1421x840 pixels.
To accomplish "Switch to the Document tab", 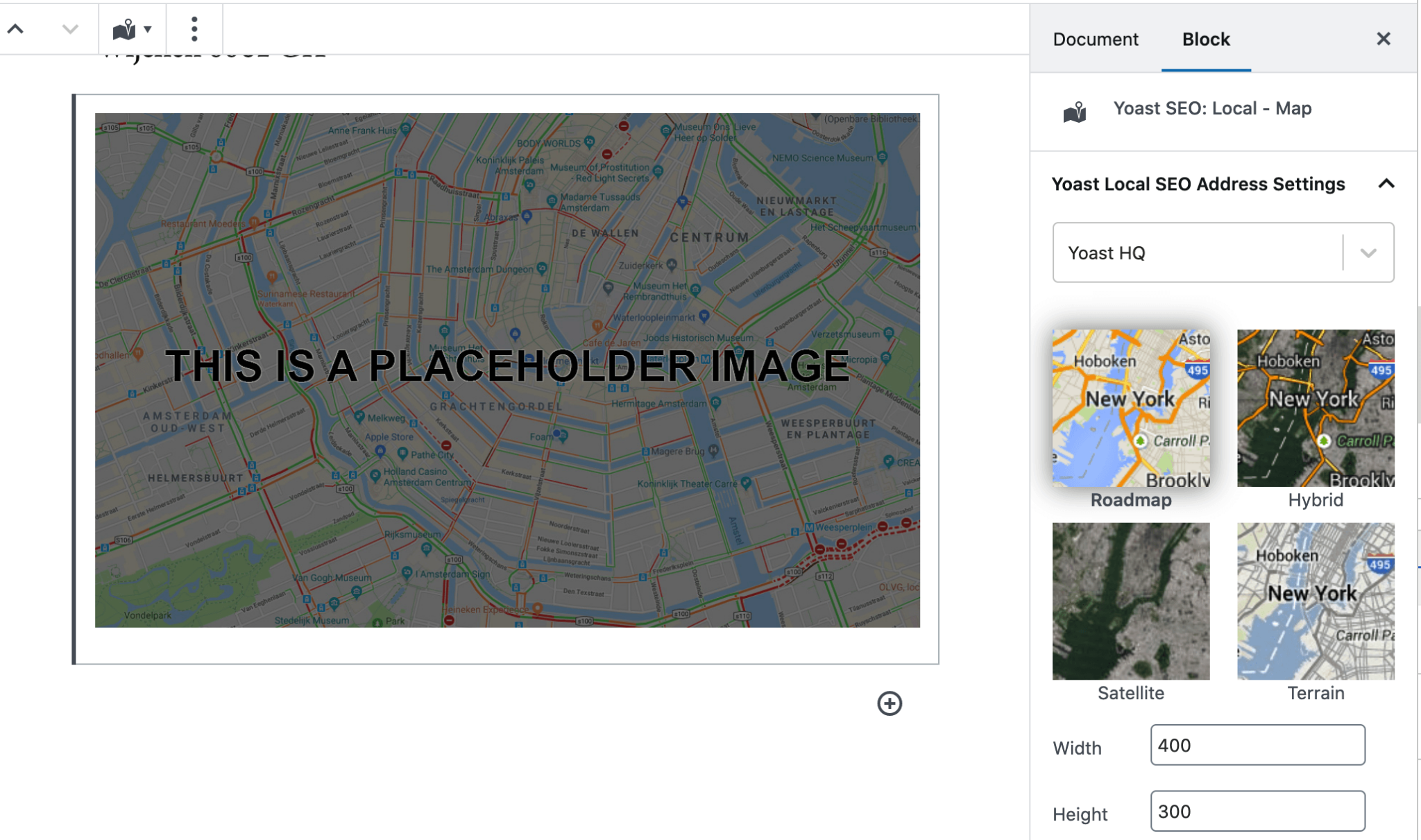I will [1095, 39].
